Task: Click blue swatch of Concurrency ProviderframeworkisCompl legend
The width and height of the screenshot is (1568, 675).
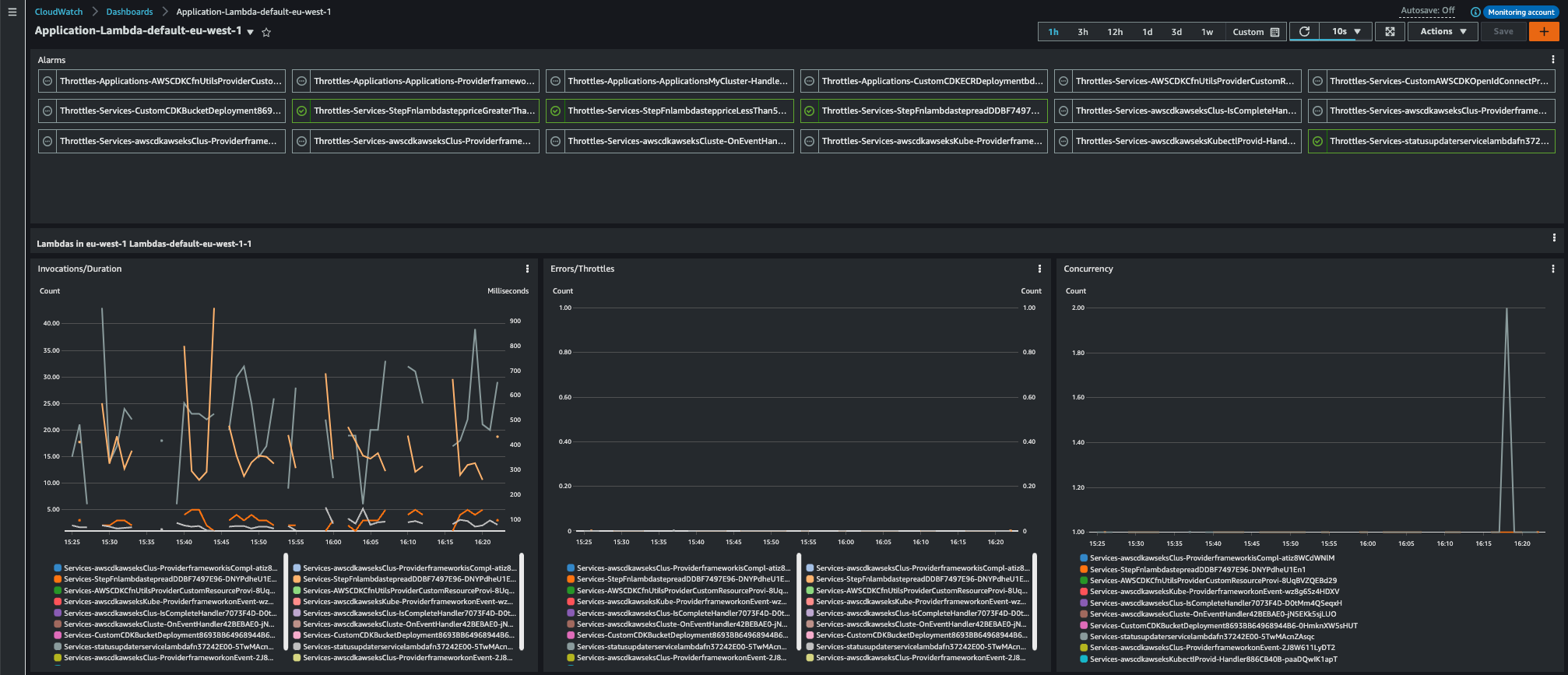Action: pos(1084,558)
